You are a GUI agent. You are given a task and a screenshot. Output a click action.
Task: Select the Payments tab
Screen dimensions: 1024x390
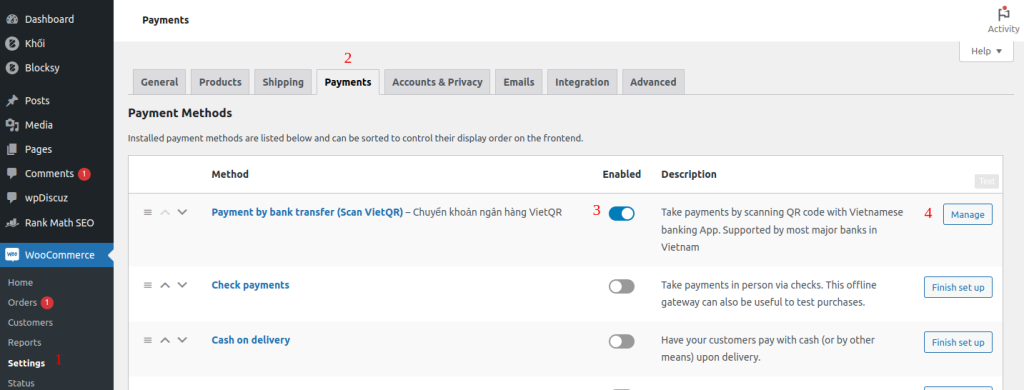point(348,82)
